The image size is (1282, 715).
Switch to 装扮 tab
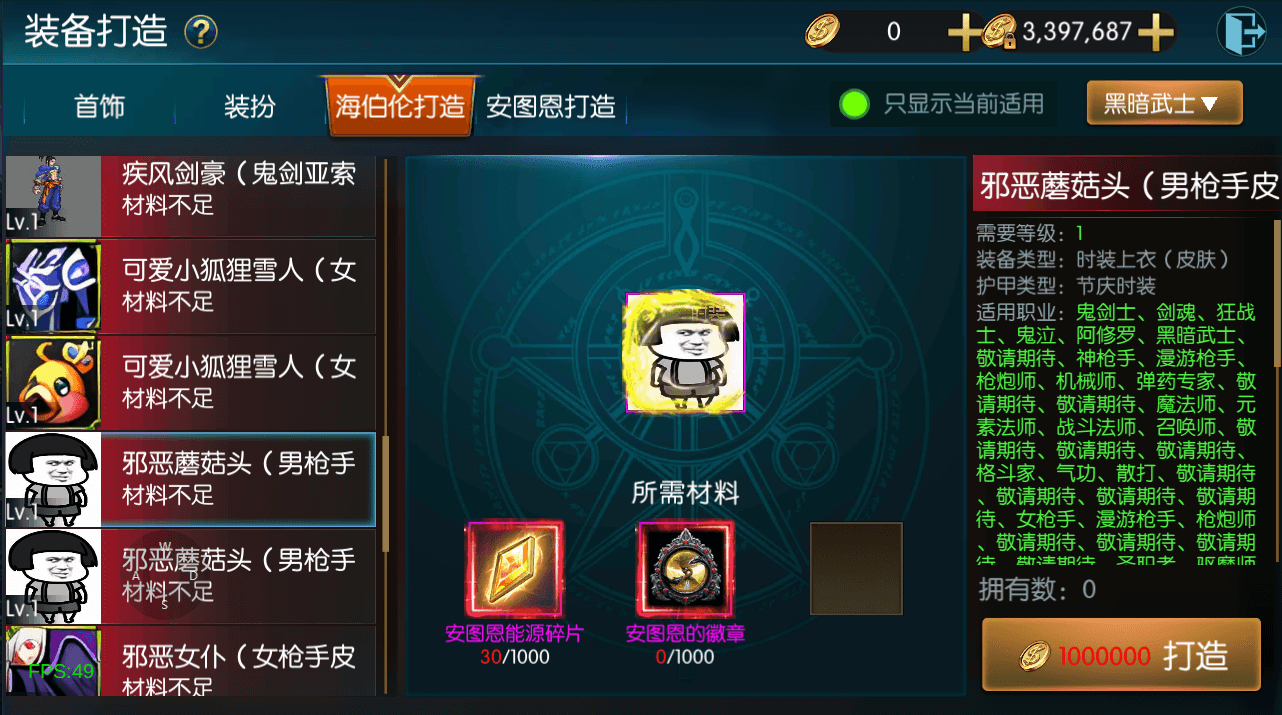click(x=249, y=106)
